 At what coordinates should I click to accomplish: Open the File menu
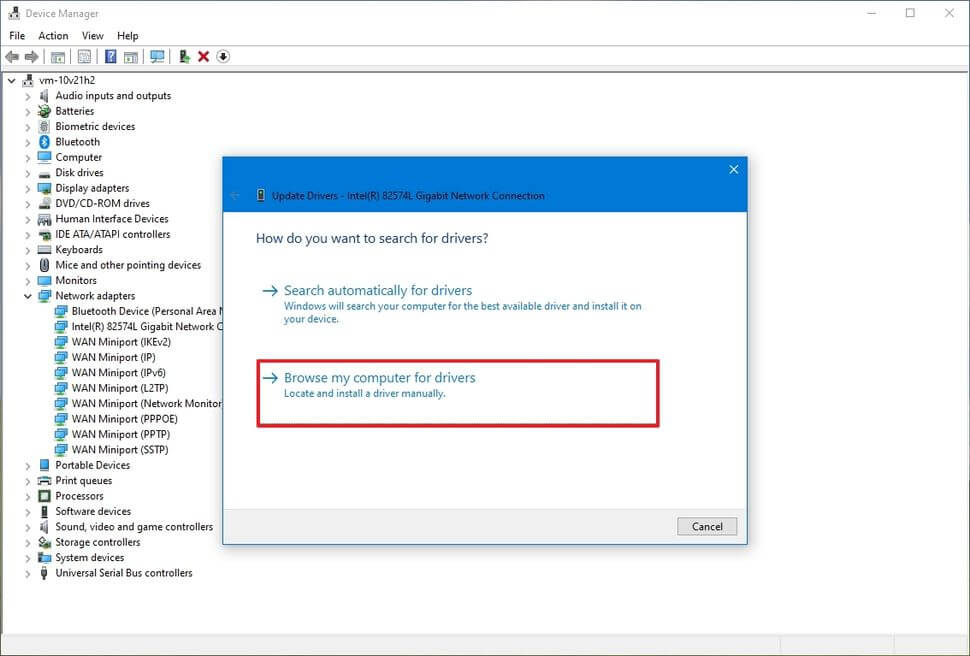(17, 36)
